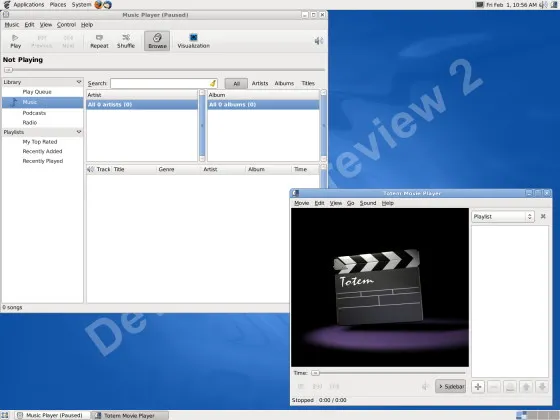This screenshot has height=420, width=560.
Task: Click the Next track toolbar button
Action: point(68,41)
